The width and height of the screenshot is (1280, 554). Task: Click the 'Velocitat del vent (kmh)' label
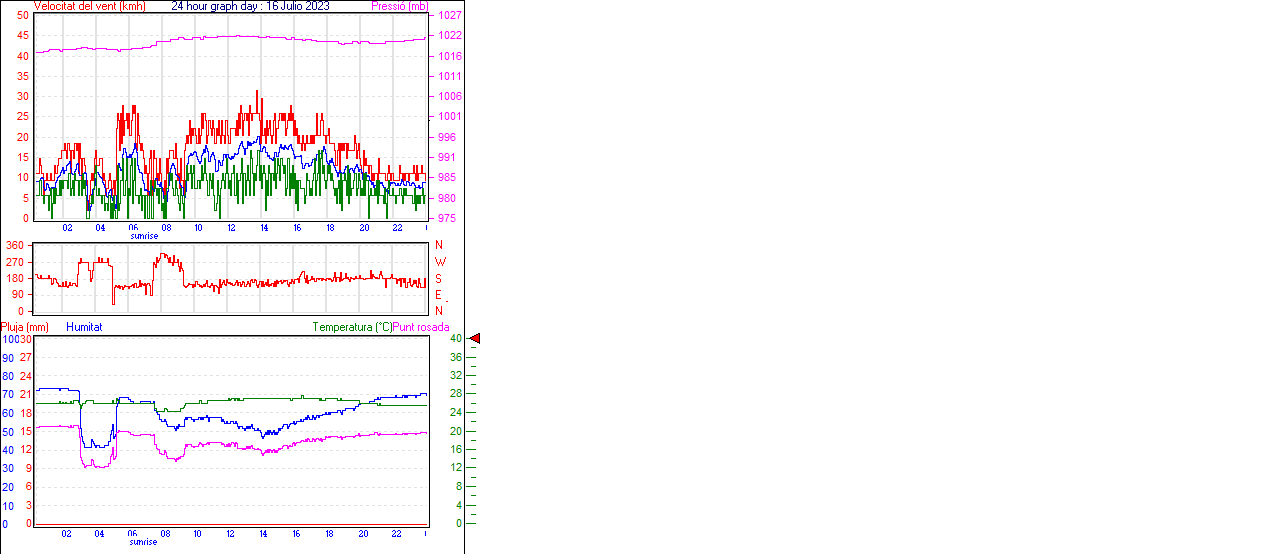(x=89, y=6)
